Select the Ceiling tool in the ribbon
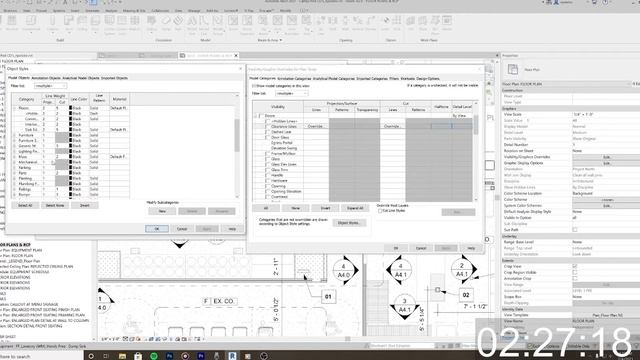 click(x=82, y=23)
